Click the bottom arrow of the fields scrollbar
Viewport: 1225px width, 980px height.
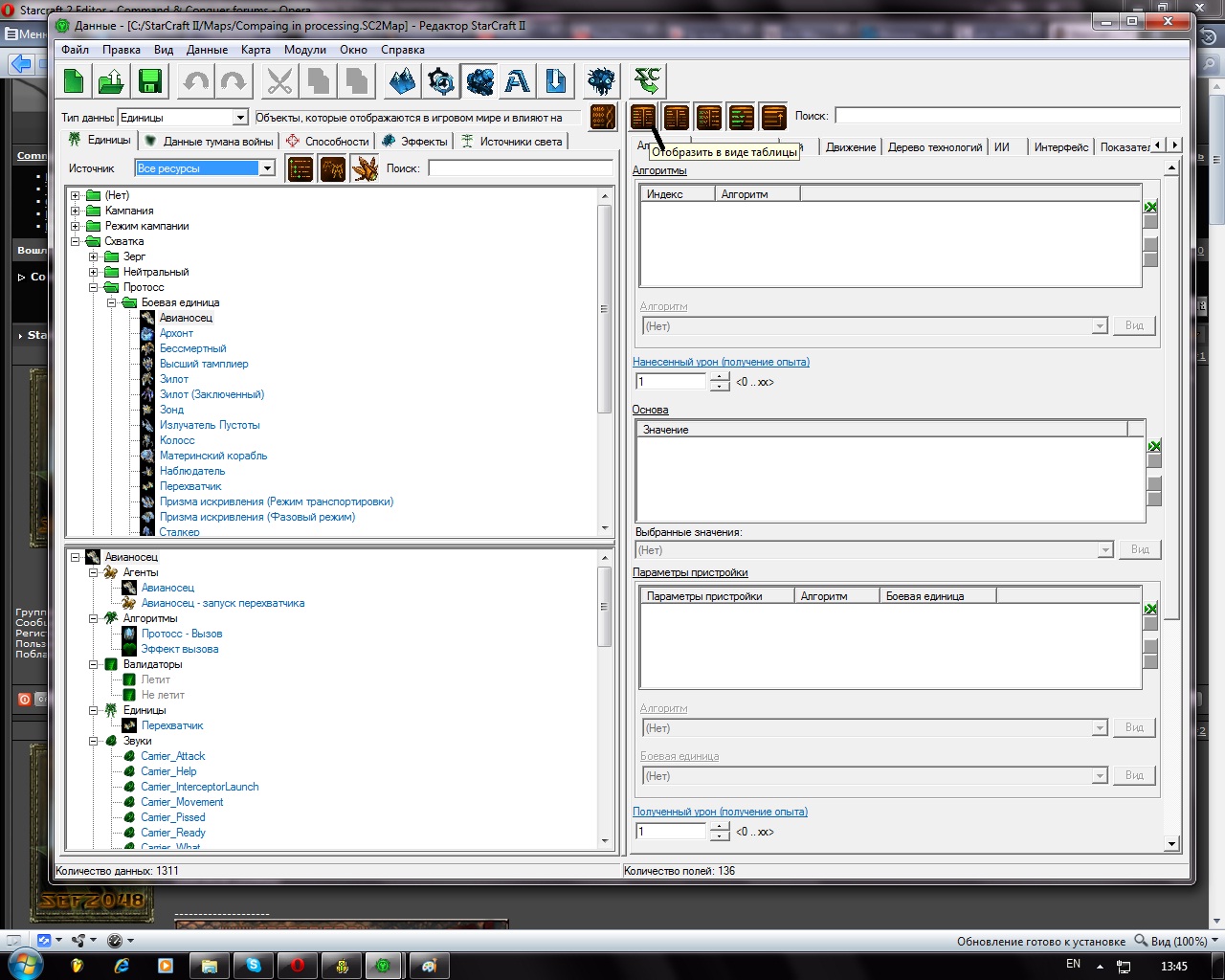point(1171,843)
